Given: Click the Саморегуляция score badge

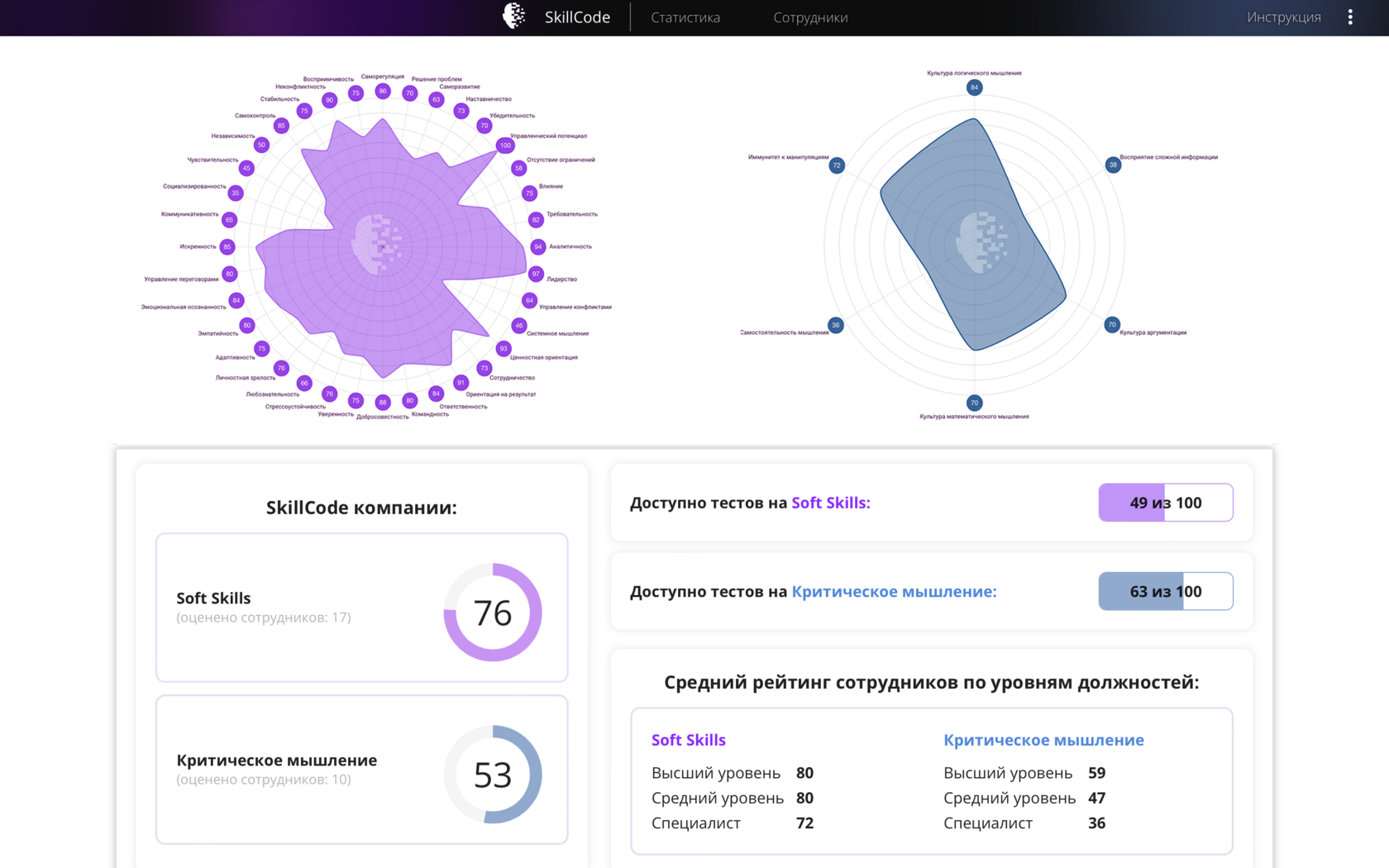Looking at the screenshot, I should point(382,91).
